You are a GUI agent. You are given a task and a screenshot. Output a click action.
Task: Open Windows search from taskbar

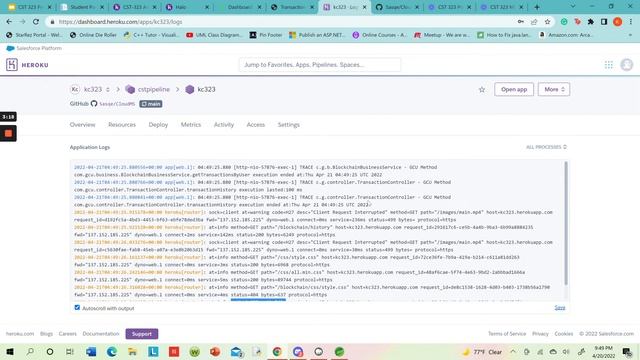[x=30, y=351]
